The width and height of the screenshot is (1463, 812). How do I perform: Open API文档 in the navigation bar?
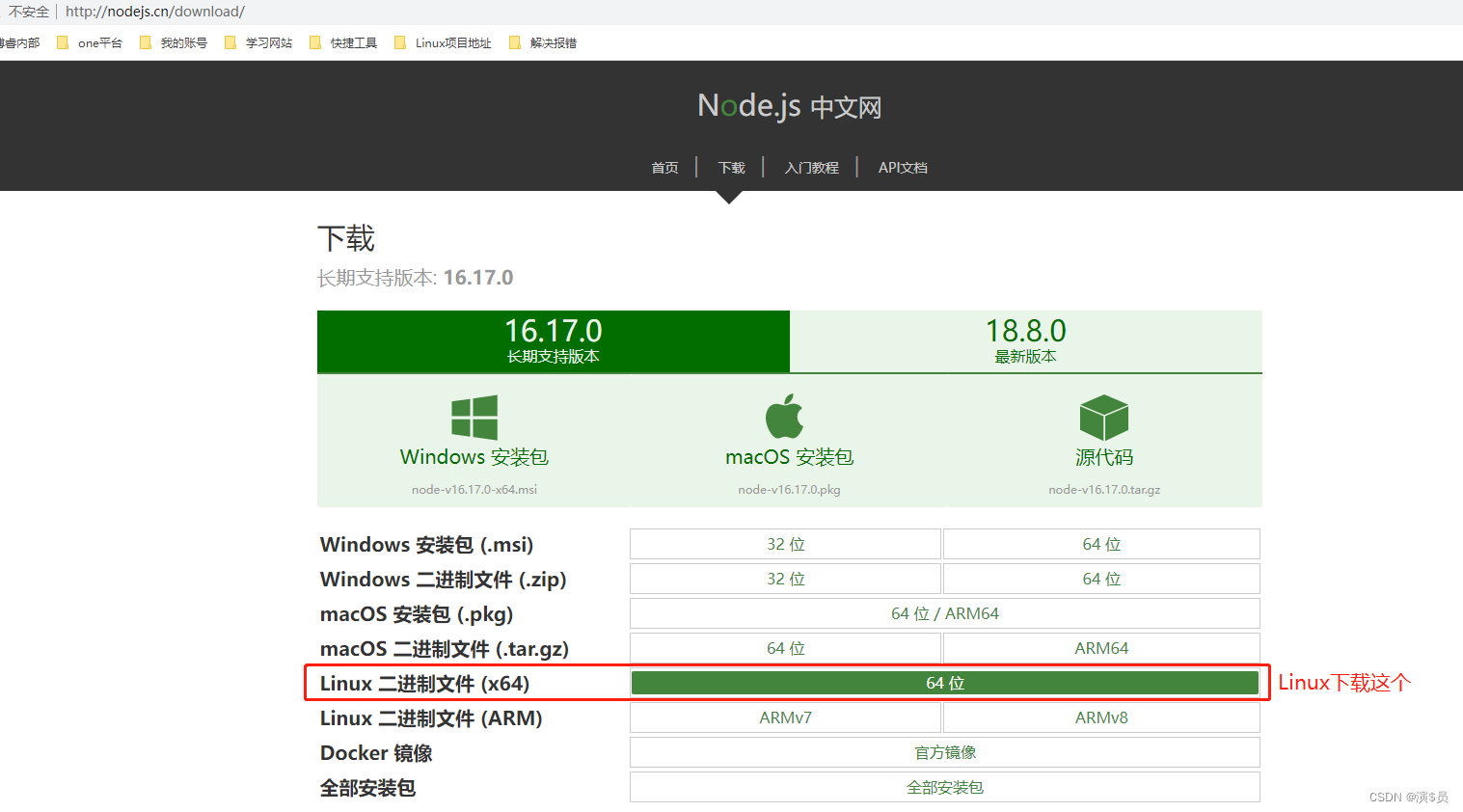click(x=903, y=168)
